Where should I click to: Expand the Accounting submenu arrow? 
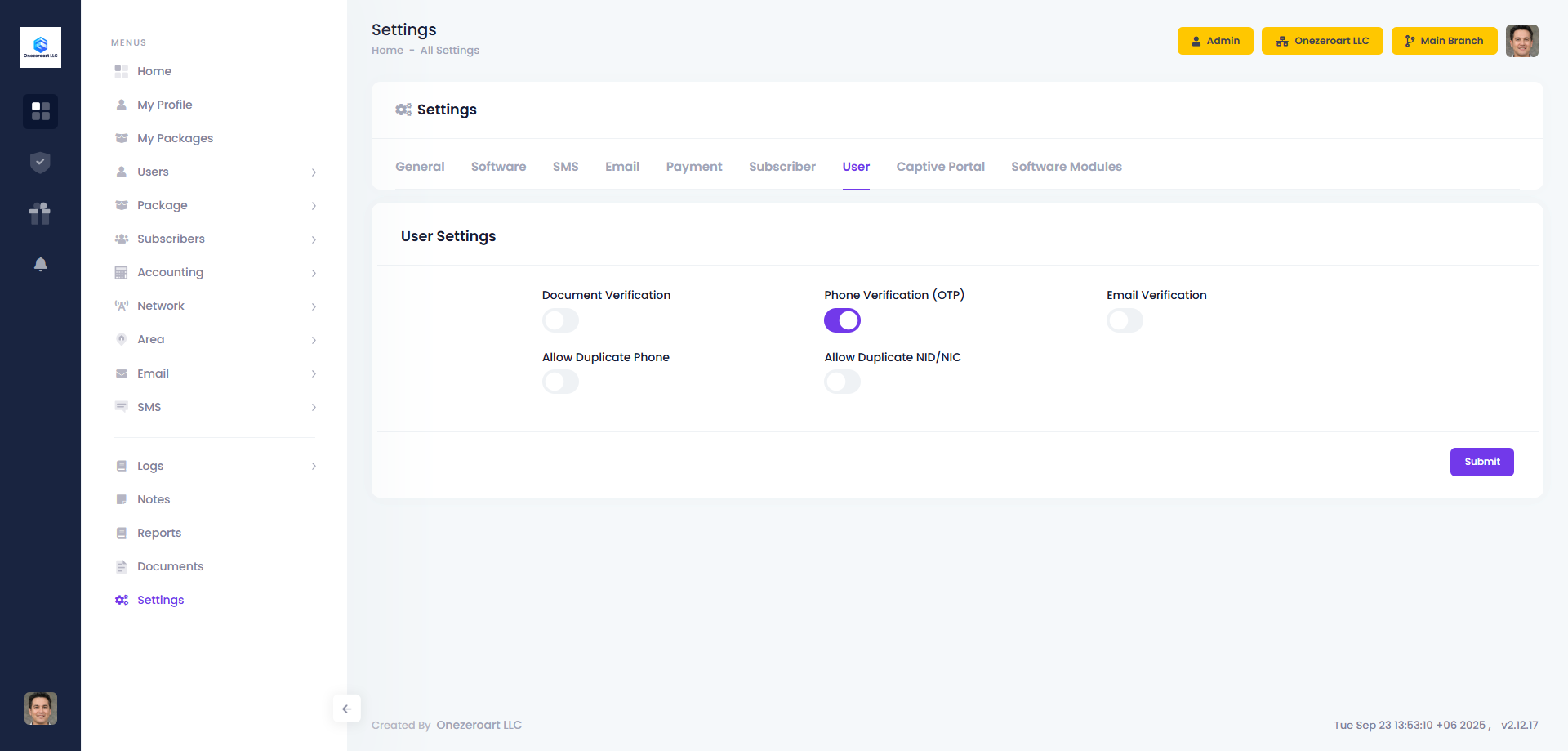pyautogui.click(x=314, y=273)
